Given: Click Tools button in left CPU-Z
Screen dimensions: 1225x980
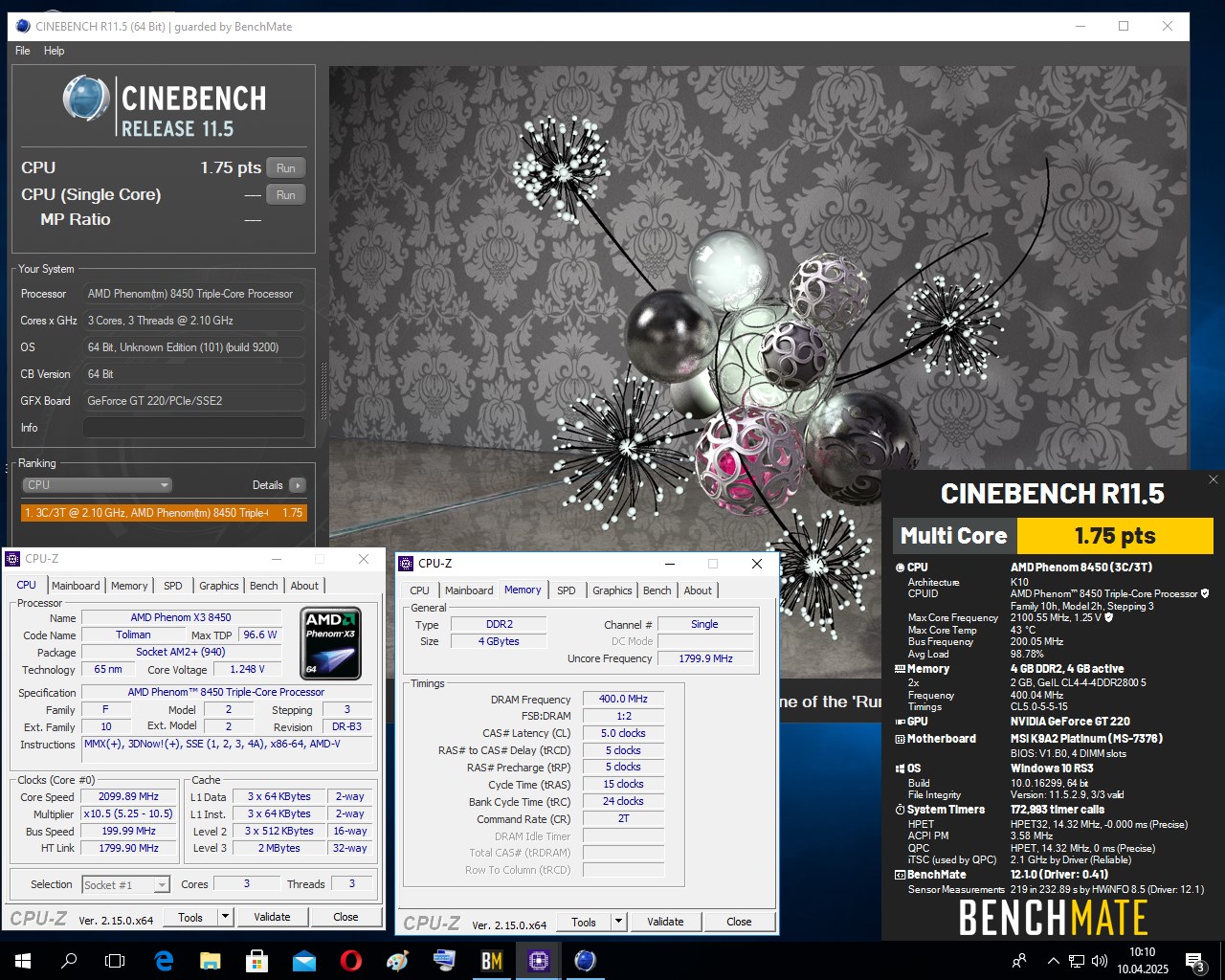Looking at the screenshot, I should [x=190, y=918].
